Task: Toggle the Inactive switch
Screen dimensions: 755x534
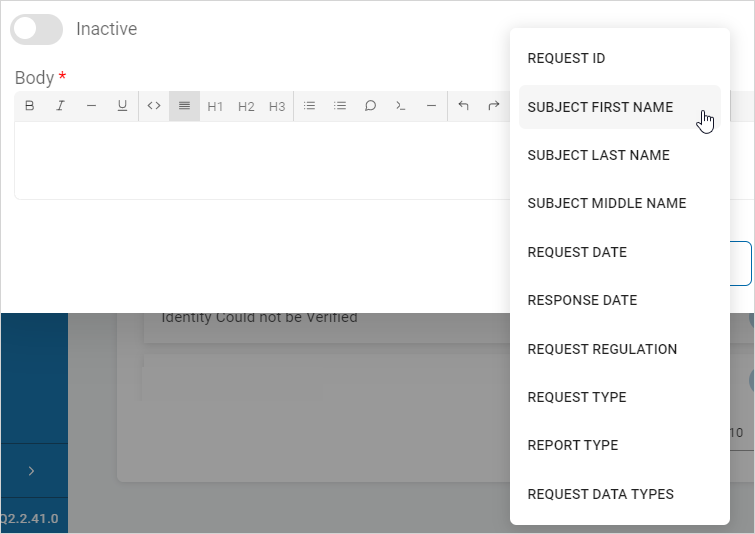Action: 36,30
